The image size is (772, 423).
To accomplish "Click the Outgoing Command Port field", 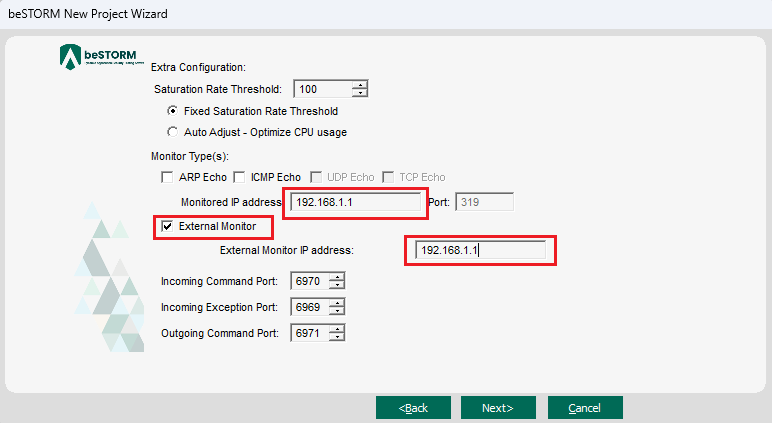I will click(x=310, y=333).
